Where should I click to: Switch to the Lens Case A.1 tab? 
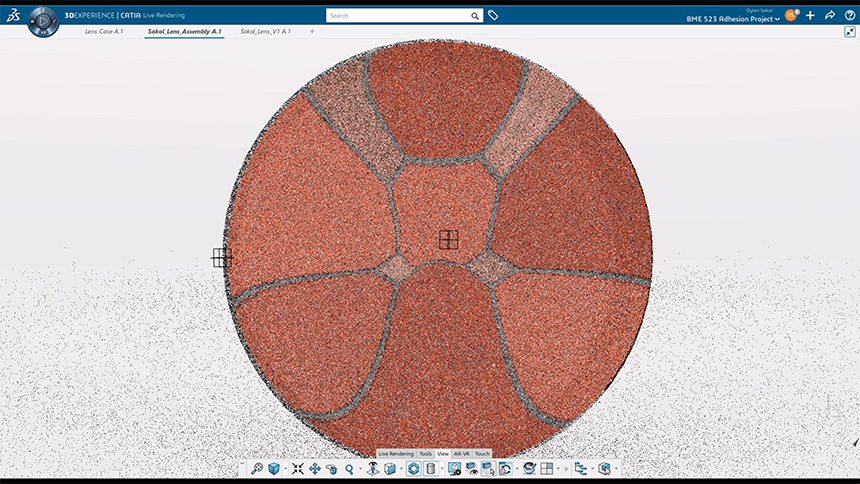pyautogui.click(x=104, y=32)
